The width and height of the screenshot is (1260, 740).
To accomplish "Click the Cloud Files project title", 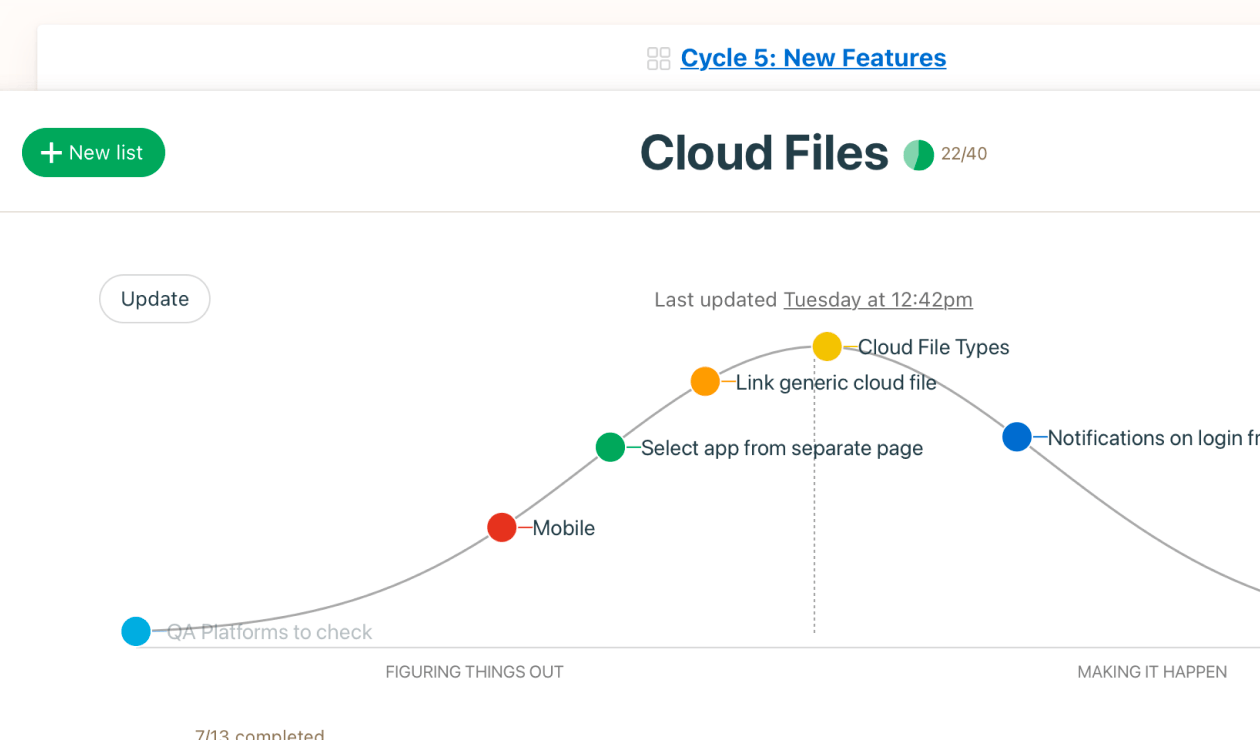I will [x=764, y=153].
